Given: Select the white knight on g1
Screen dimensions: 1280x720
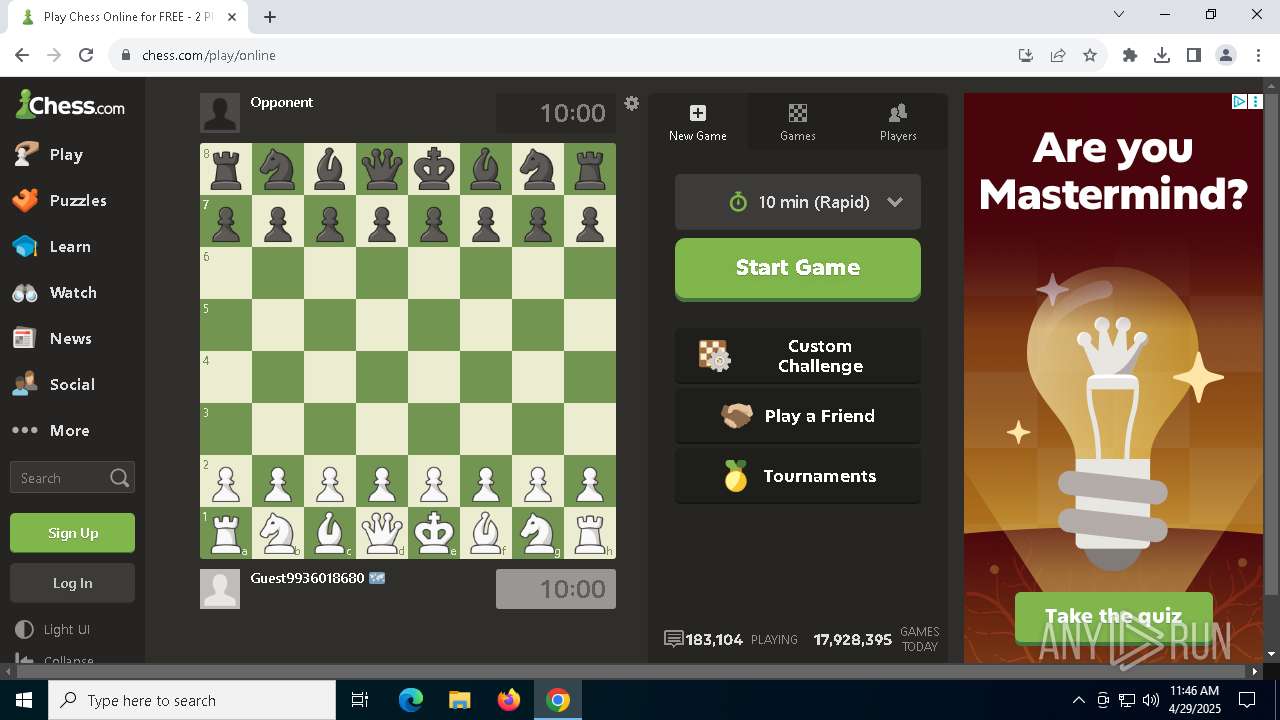Looking at the screenshot, I should click(538, 533).
